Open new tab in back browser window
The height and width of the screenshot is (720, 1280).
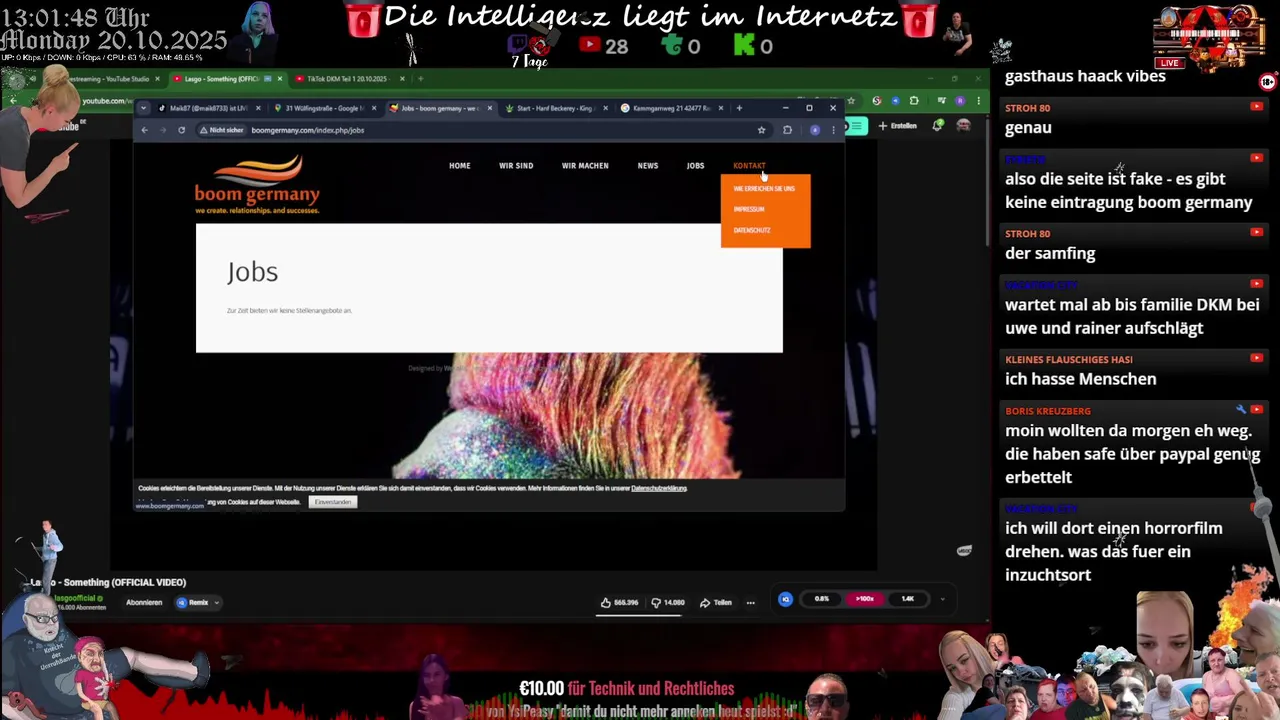point(421,79)
